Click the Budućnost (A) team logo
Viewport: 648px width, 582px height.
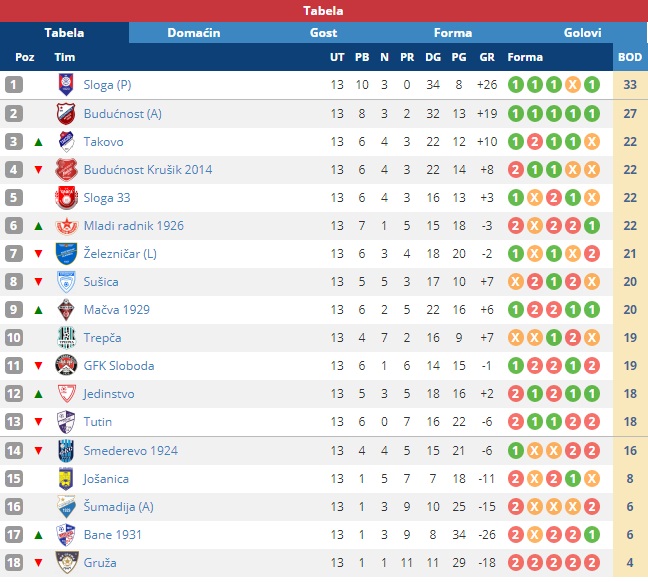66,113
